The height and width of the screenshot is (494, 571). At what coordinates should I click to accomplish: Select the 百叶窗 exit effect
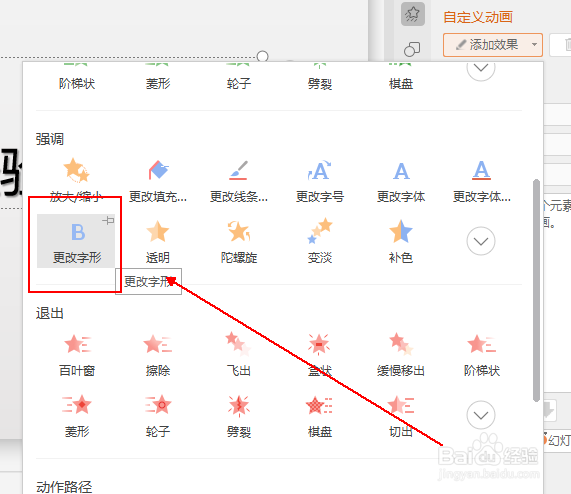pos(77,355)
